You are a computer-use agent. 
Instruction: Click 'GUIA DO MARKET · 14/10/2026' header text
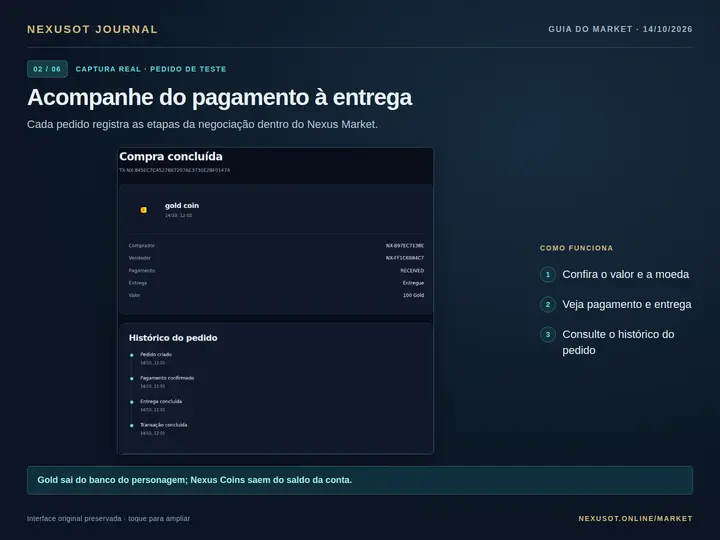click(x=620, y=29)
